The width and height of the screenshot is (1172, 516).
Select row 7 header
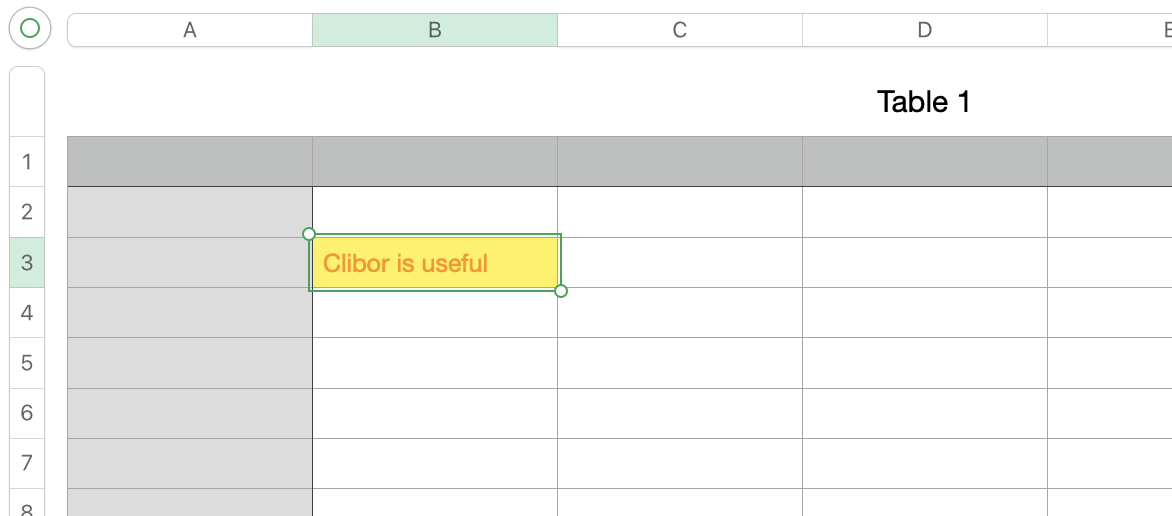27,464
